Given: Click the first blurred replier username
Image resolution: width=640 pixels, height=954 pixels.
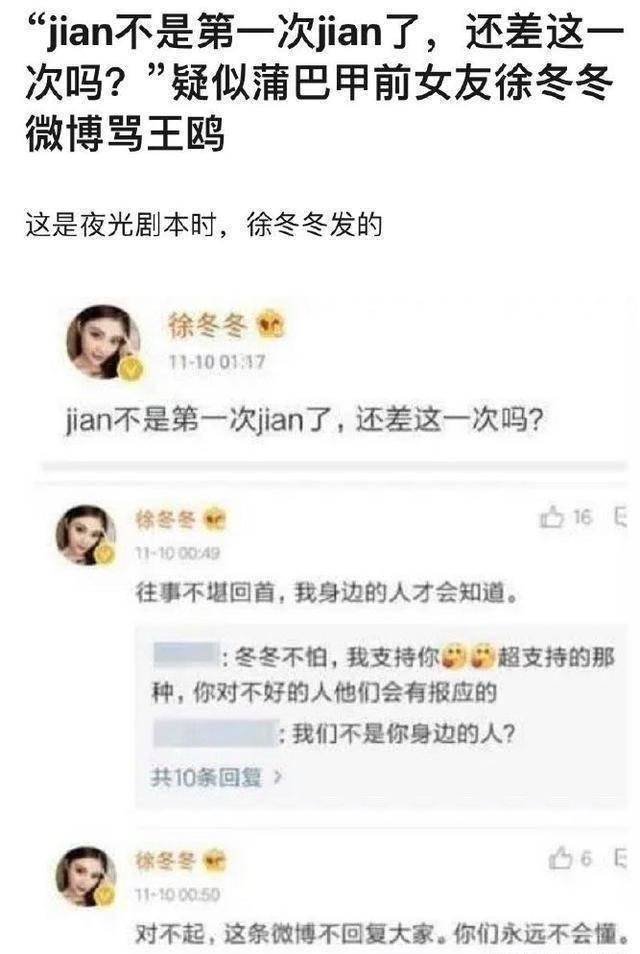Looking at the screenshot, I should pyautogui.click(x=185, y=655).
